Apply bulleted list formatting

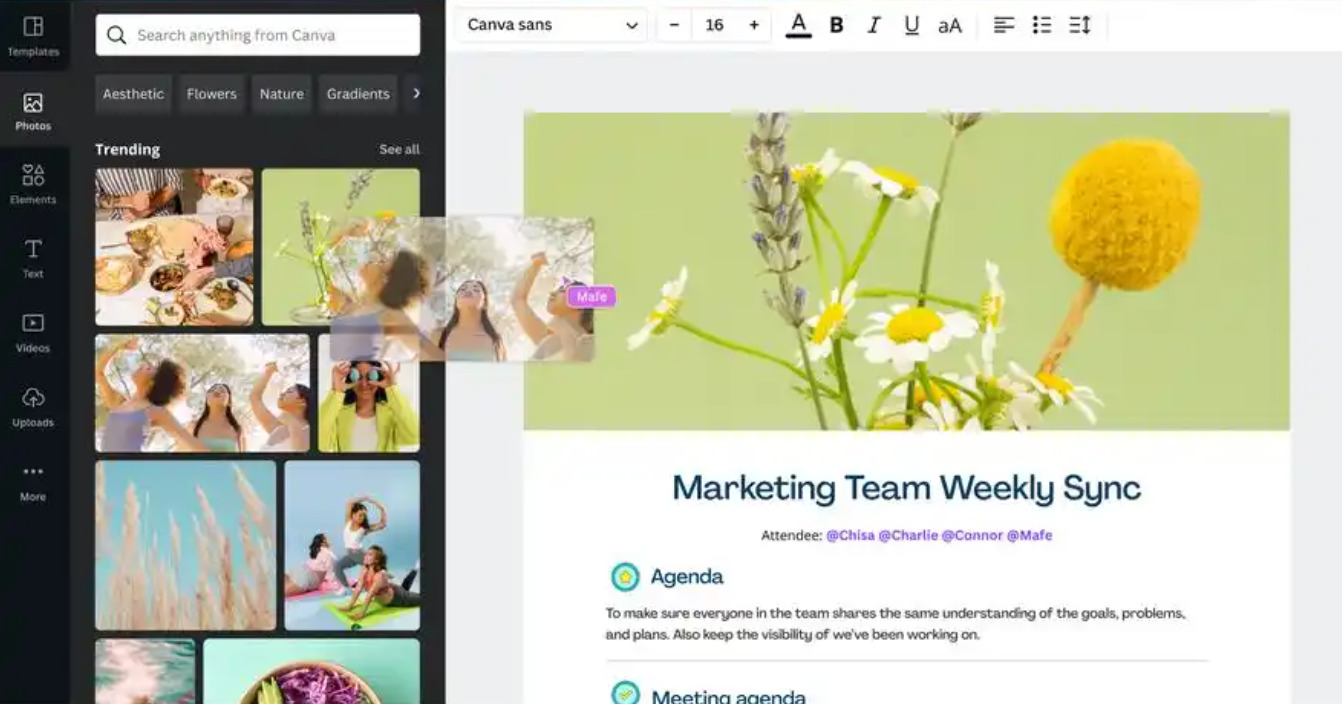[1042, 25]
